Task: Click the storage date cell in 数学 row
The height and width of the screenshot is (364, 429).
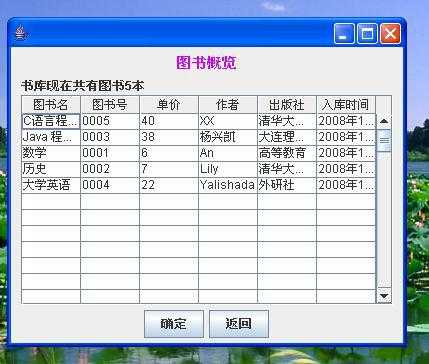Action: pos(346,153)
